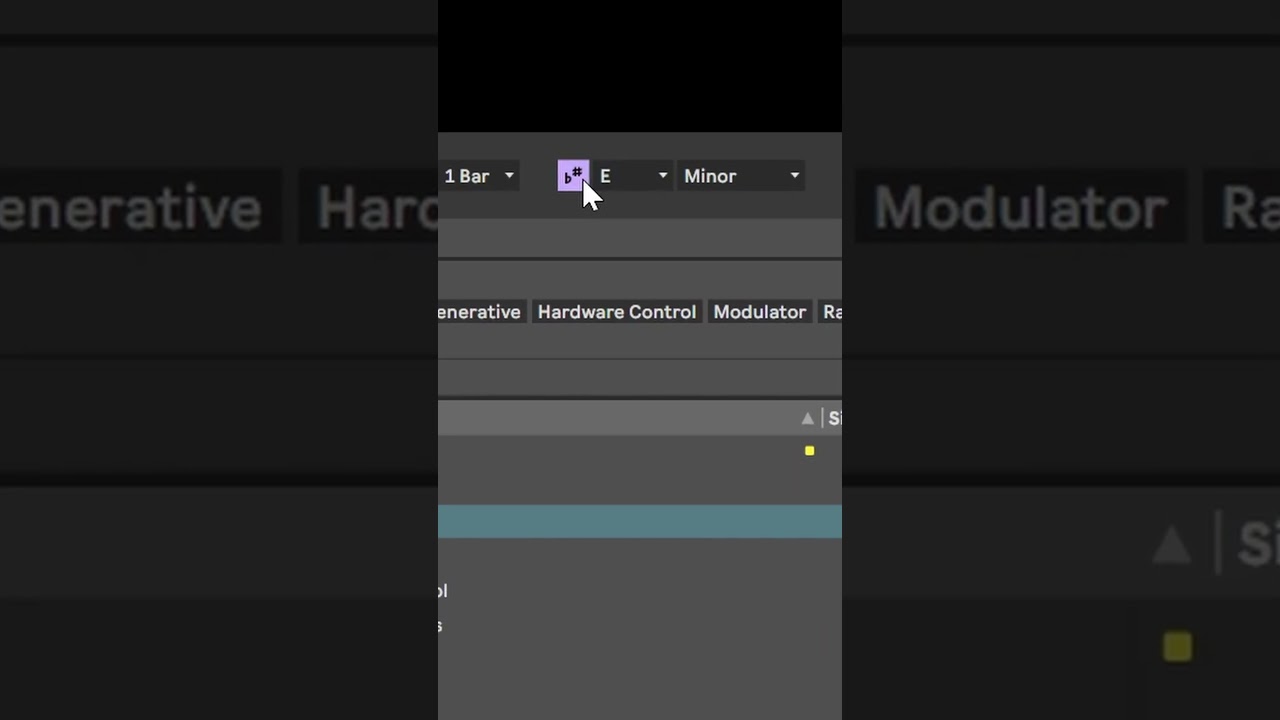The height and width of the screenshot is (720, 1280).
Task: Select the list row ending in "ol"
Action: (x=640, y=591)
